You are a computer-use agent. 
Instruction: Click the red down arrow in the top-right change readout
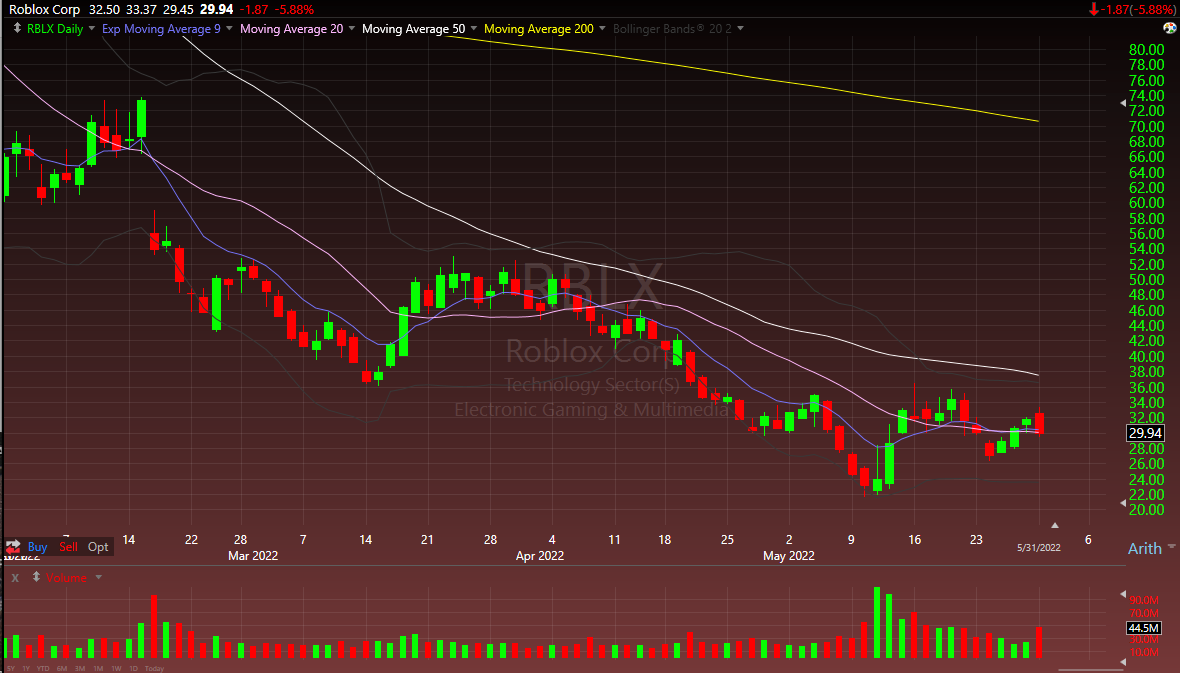click(1094, 9)
